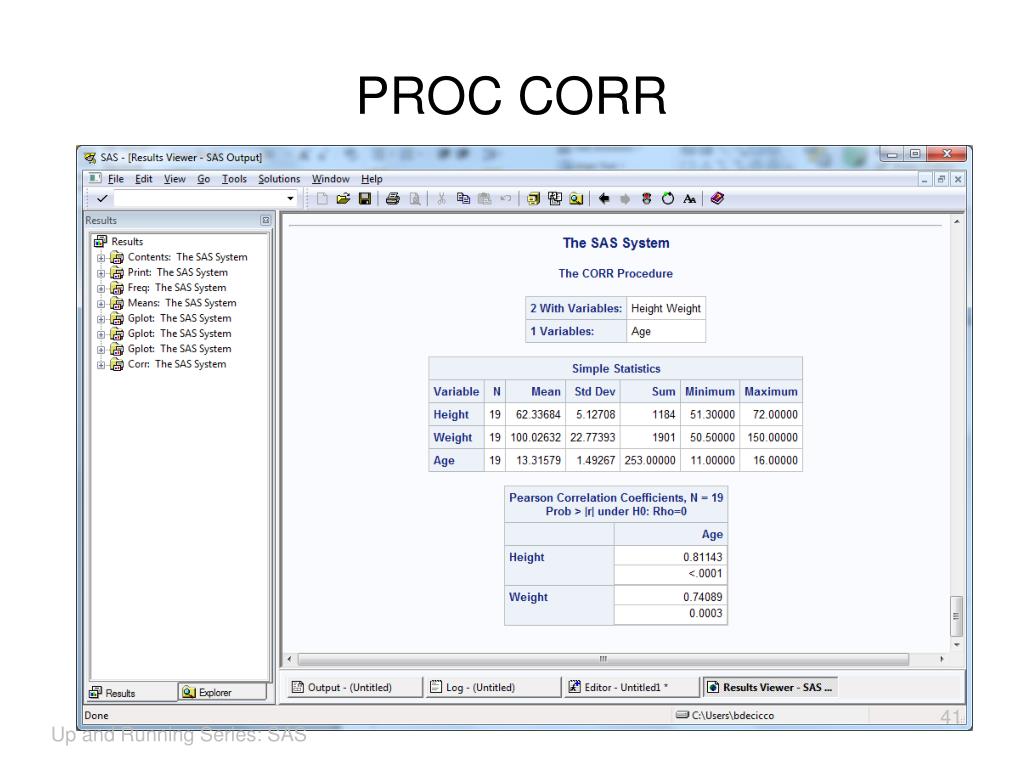1024x768 pixels.
Task: Switch to the Explorer bottom tab
Action: pos(223,692)
